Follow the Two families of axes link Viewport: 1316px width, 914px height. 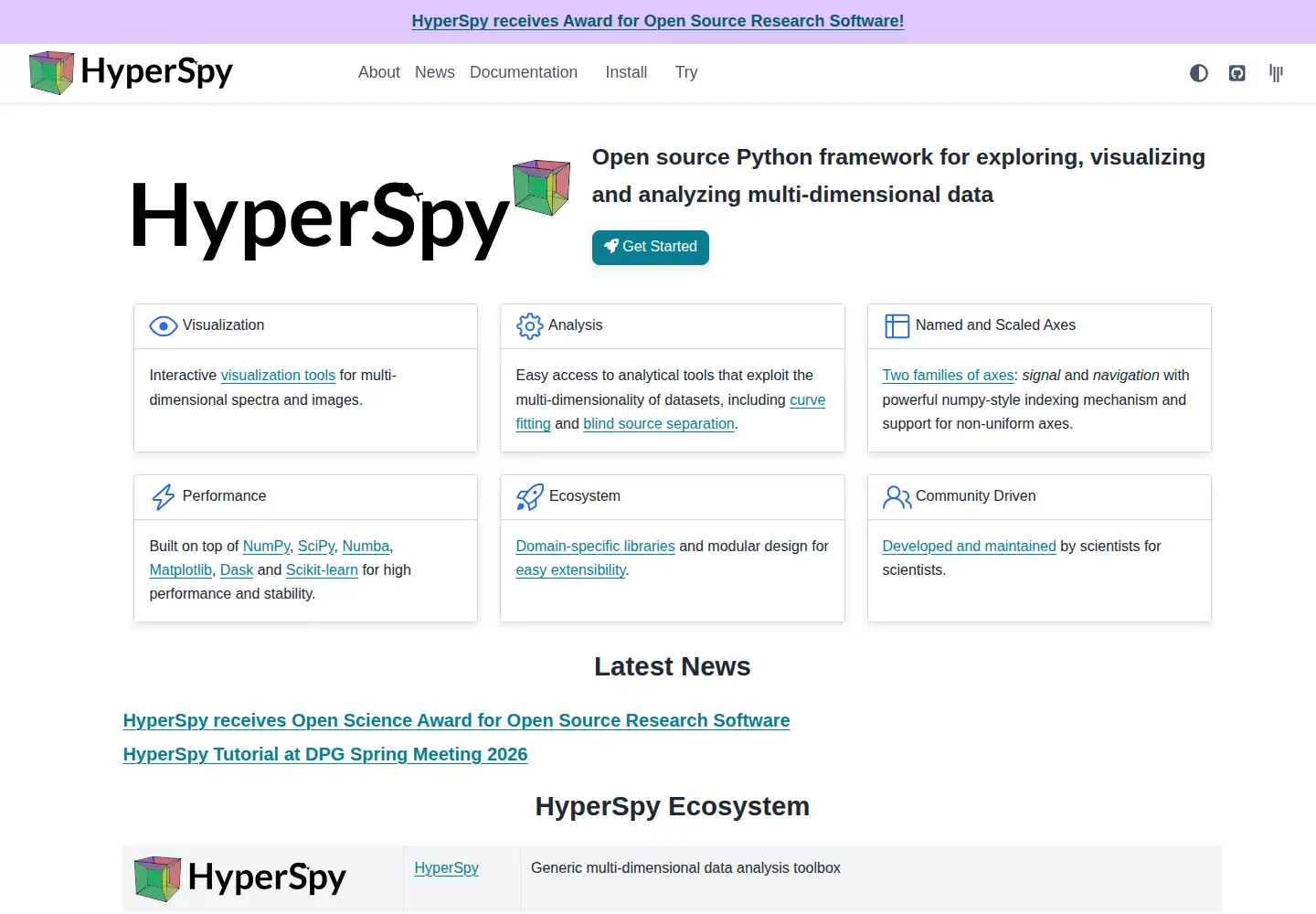948,376
